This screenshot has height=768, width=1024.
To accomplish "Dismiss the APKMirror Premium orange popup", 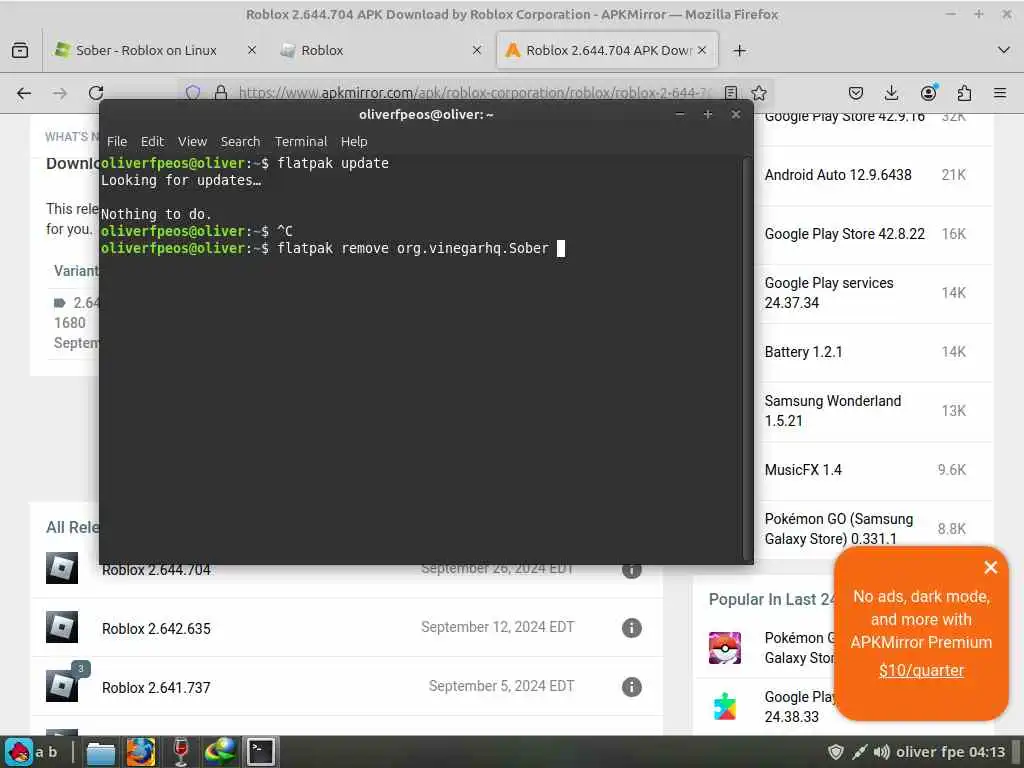I will point(991,568).
